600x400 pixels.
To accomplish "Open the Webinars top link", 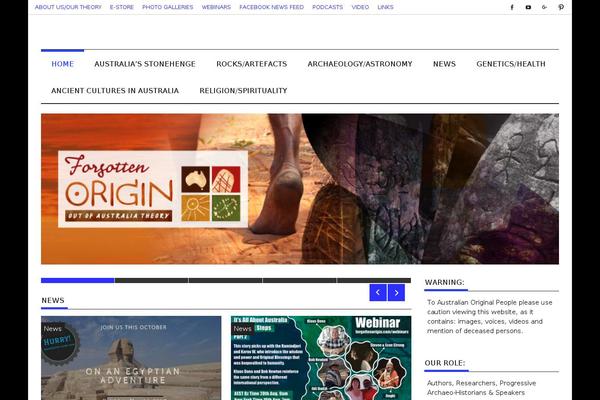I will (216, 7).
